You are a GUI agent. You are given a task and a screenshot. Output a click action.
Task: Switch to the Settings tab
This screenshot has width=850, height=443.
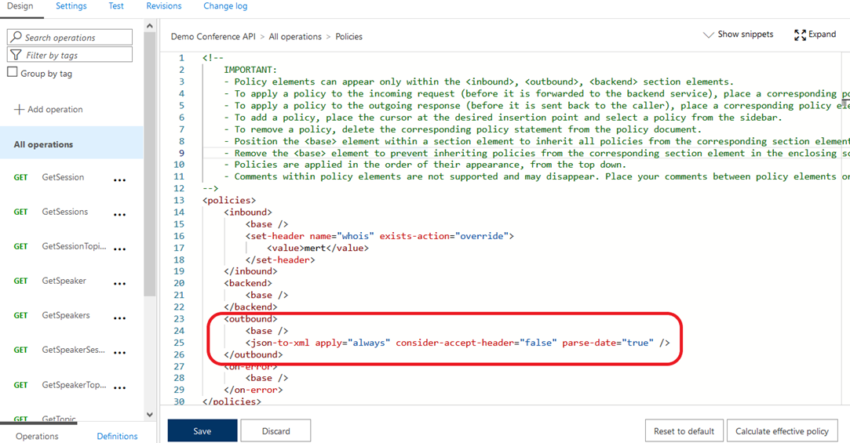pos(71,6)
